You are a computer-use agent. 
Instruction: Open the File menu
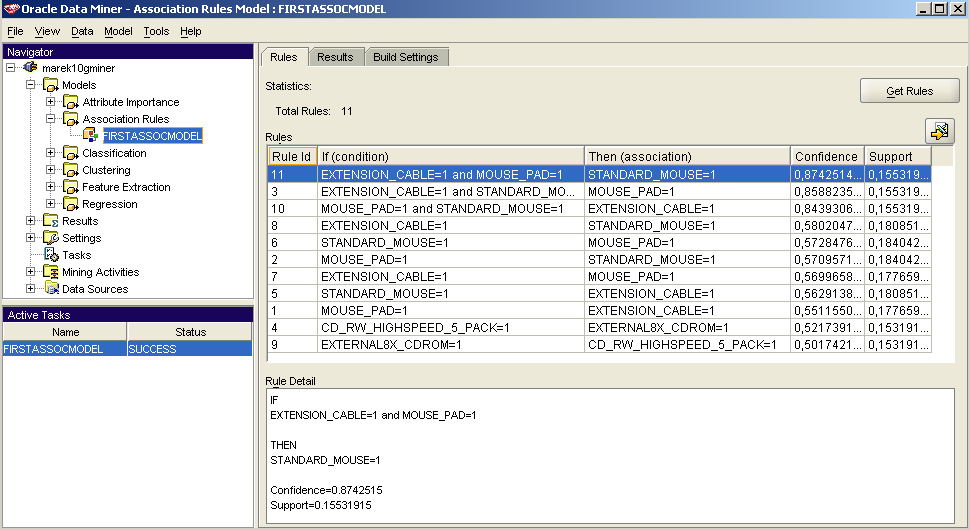tap(15, 31)
